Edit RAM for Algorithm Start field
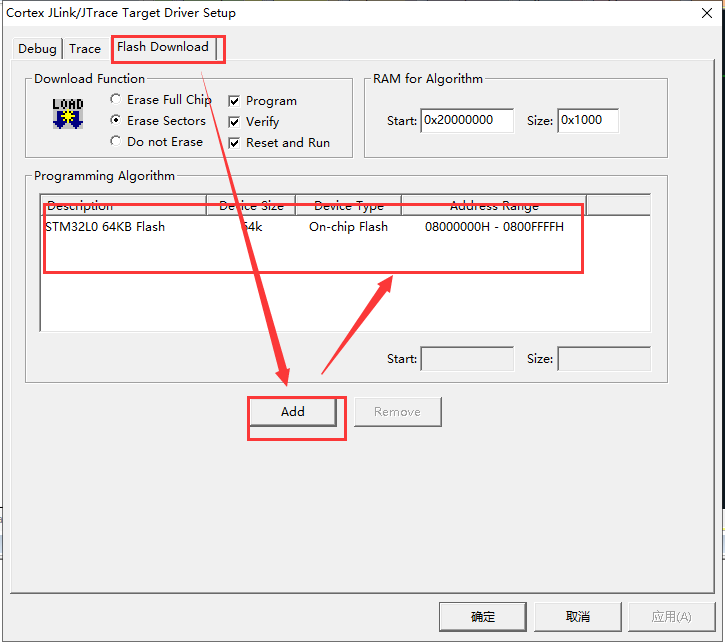 [x=467, y=121]
